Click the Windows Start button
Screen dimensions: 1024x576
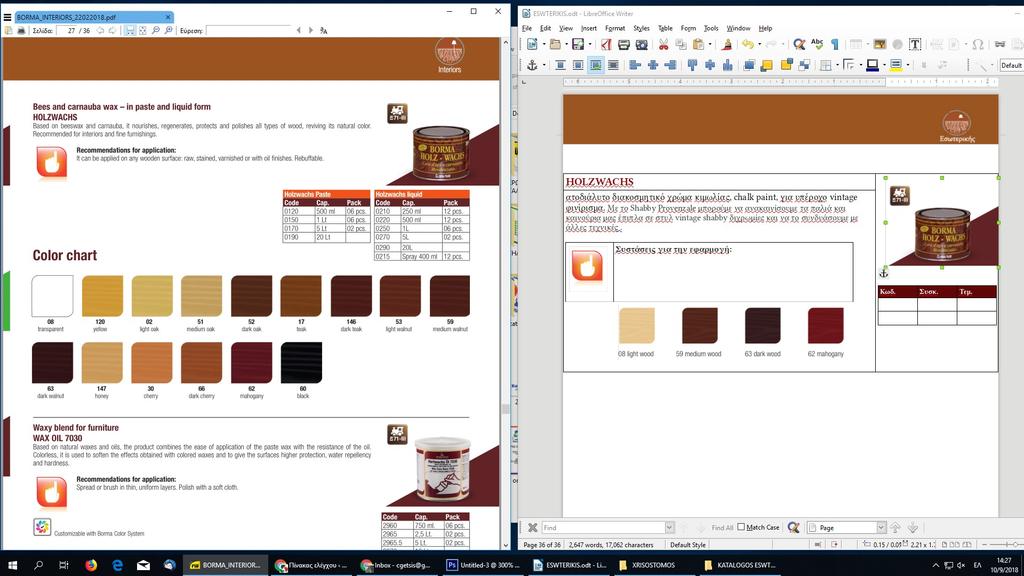[x=12, y=565]
